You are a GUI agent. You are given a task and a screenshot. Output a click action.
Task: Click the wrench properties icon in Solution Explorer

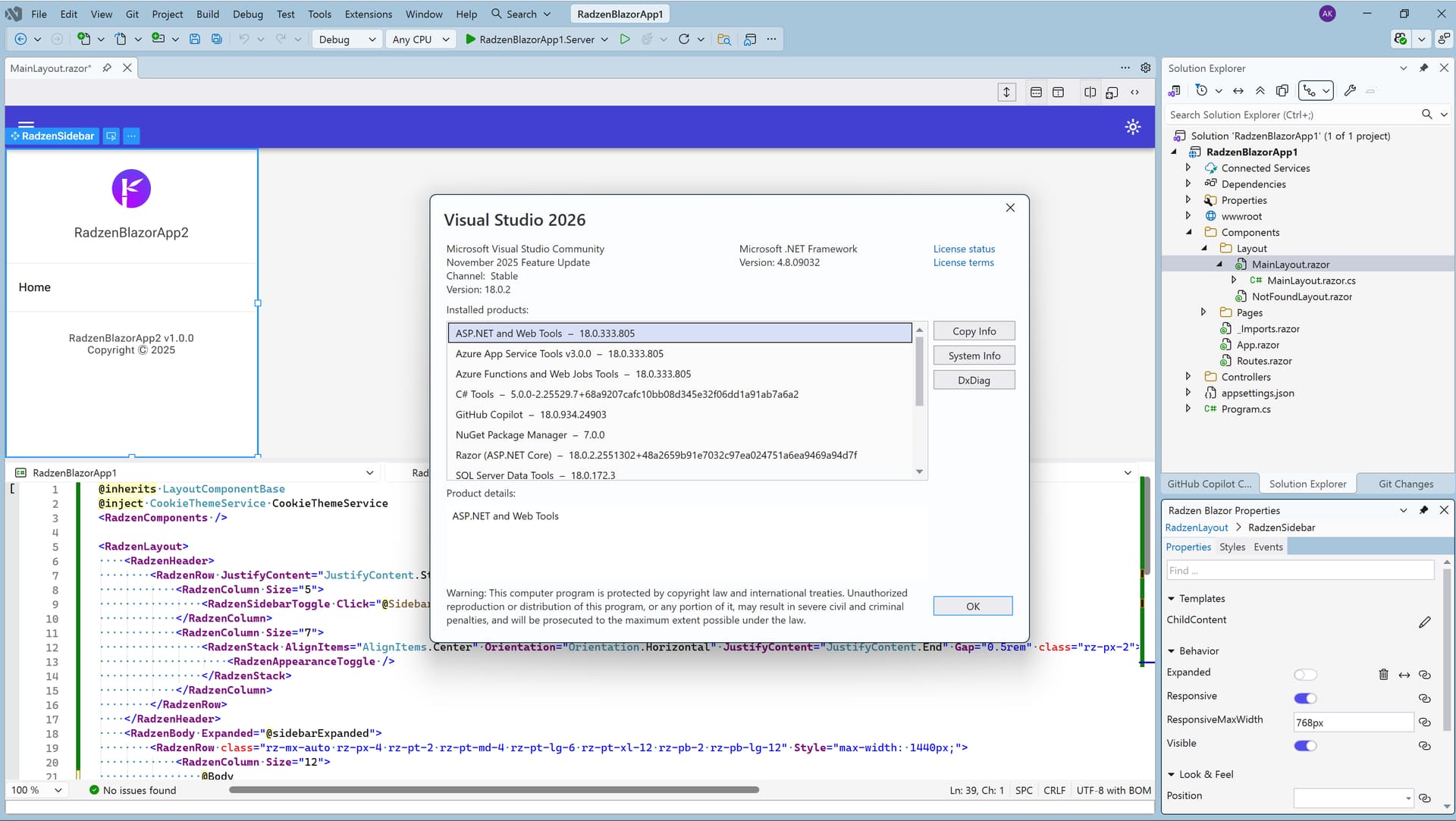tap(1349, 91)
